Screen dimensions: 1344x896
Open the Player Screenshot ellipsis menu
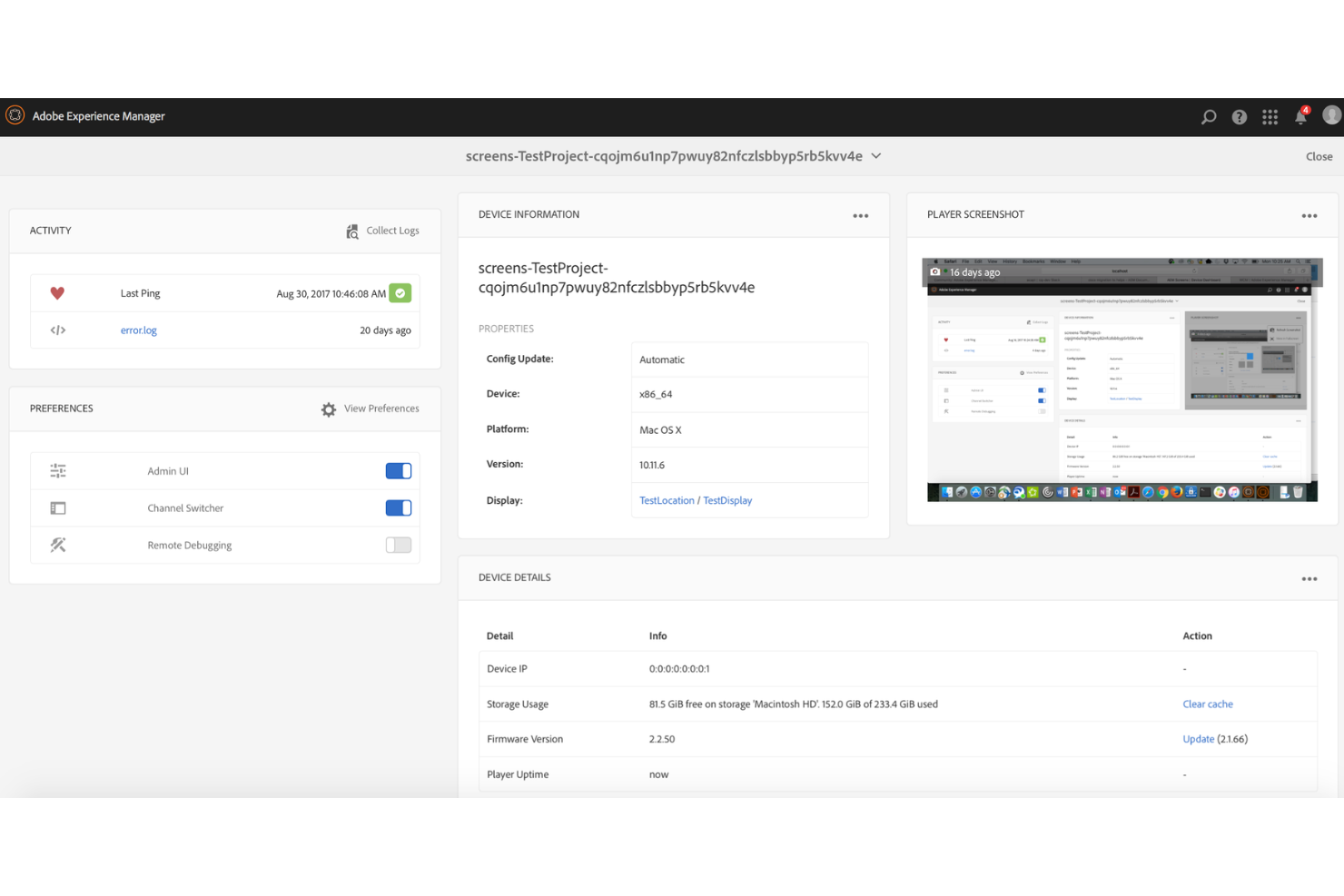(x=1309, y=215)
